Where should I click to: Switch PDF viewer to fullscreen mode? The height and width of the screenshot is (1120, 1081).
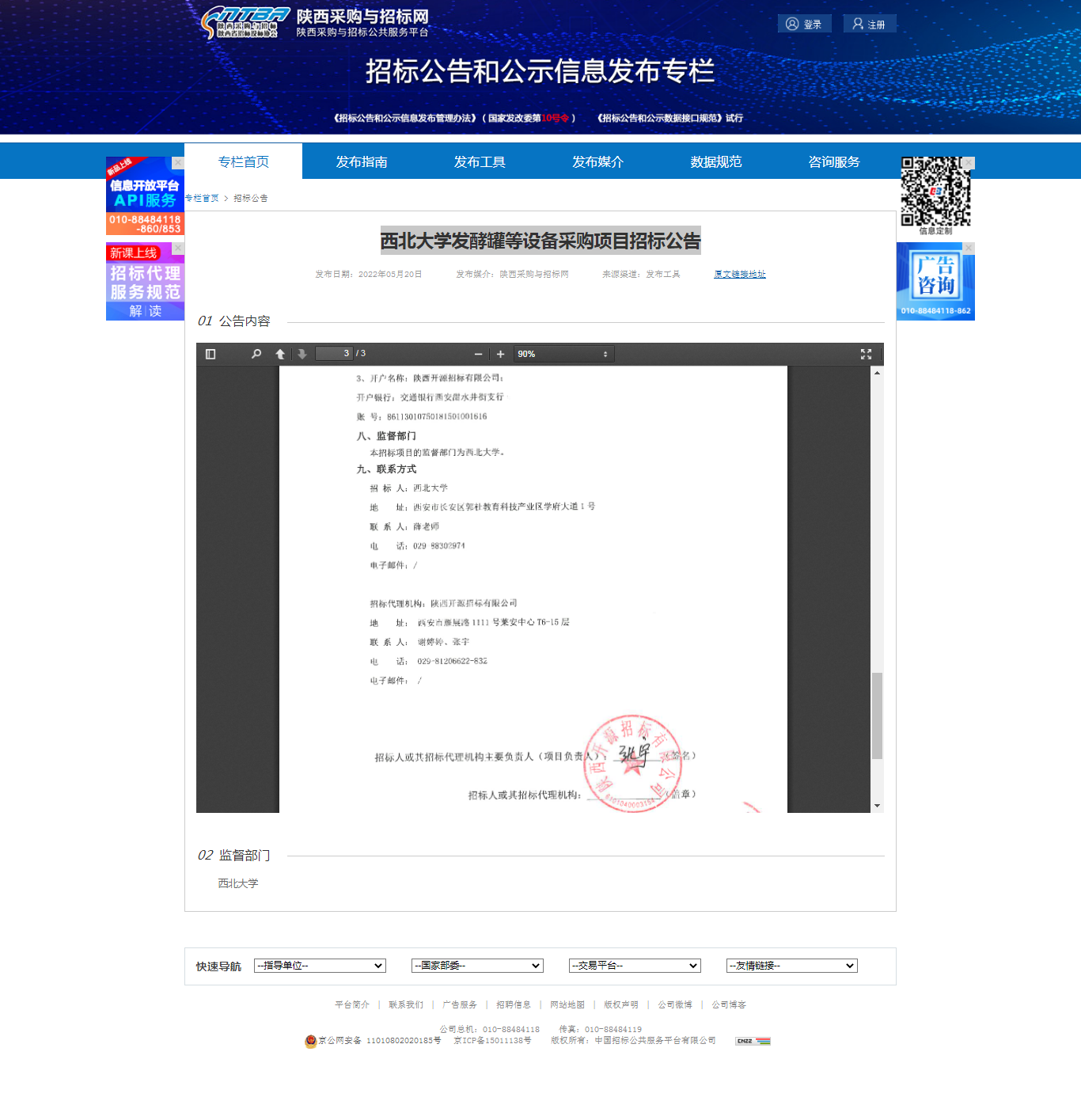(866, 354)
